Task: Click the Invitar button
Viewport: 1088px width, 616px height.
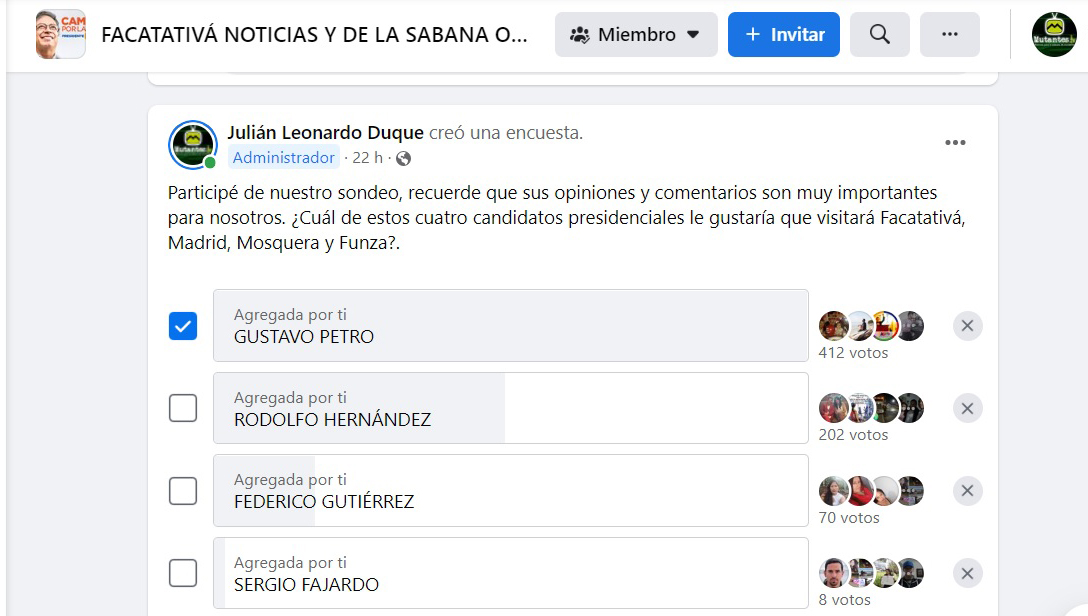Action: tap(784, 35)
